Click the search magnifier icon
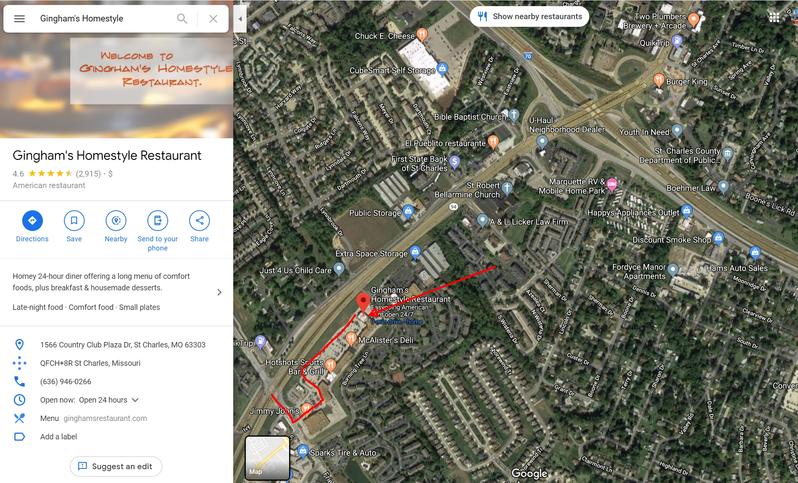 pyautogui.click(x=182, y=19)
